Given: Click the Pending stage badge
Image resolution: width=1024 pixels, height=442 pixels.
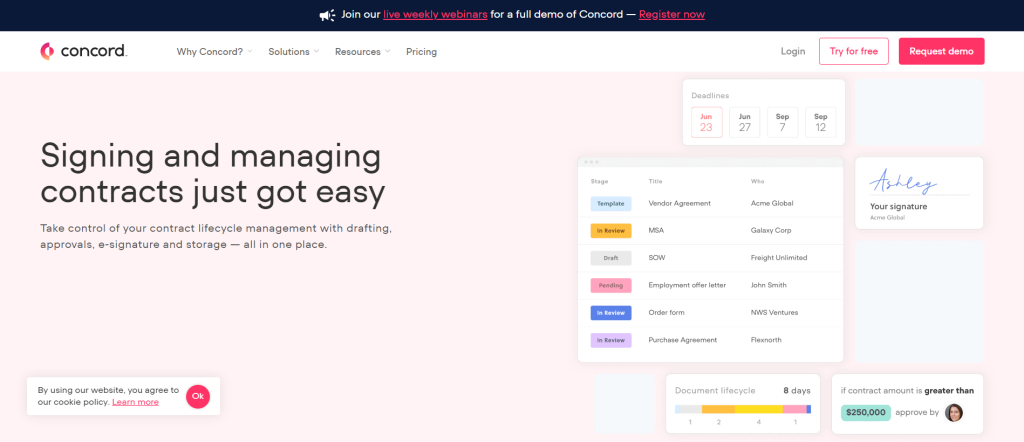Looking at the screenshot, I should (x=611, y=285).
